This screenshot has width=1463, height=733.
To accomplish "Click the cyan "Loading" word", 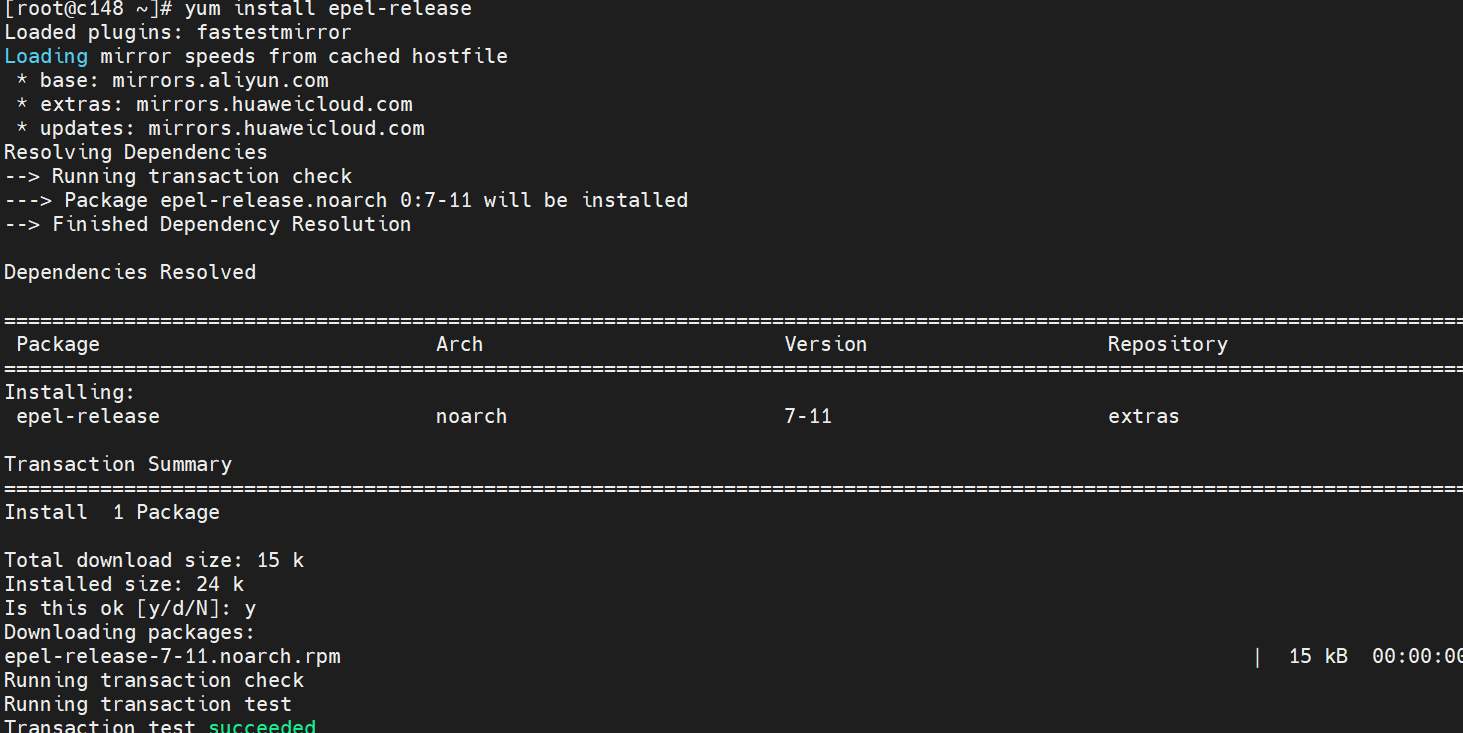I will [46, 56].
